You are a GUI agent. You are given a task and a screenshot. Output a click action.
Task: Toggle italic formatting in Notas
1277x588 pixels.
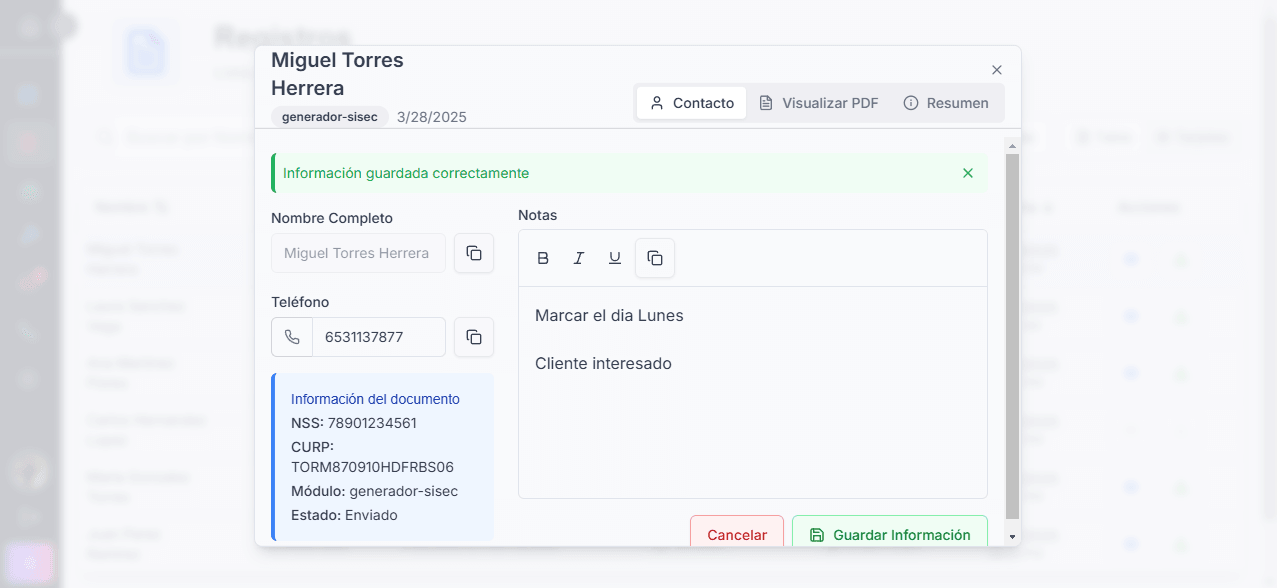pos(578,258)
